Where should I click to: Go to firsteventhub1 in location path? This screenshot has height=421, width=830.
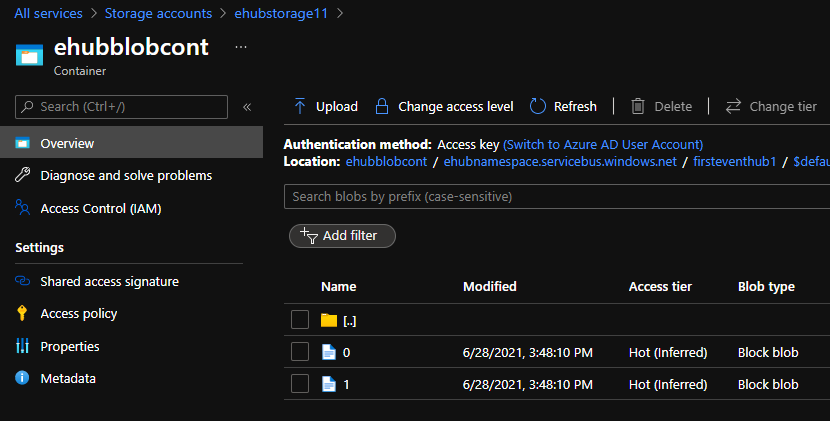tap(733, 161)
